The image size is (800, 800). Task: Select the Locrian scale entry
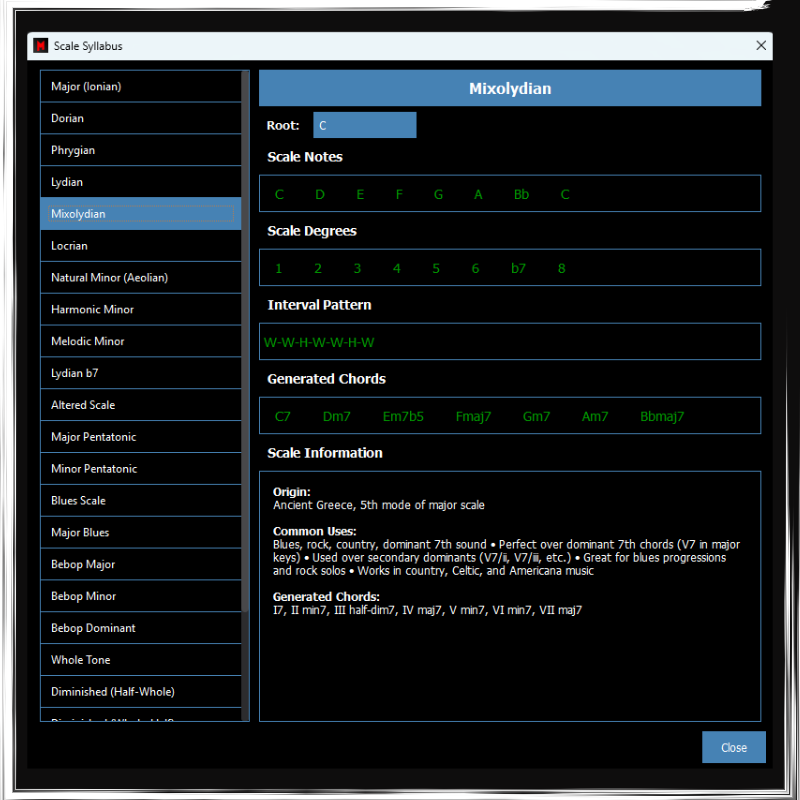140,246
